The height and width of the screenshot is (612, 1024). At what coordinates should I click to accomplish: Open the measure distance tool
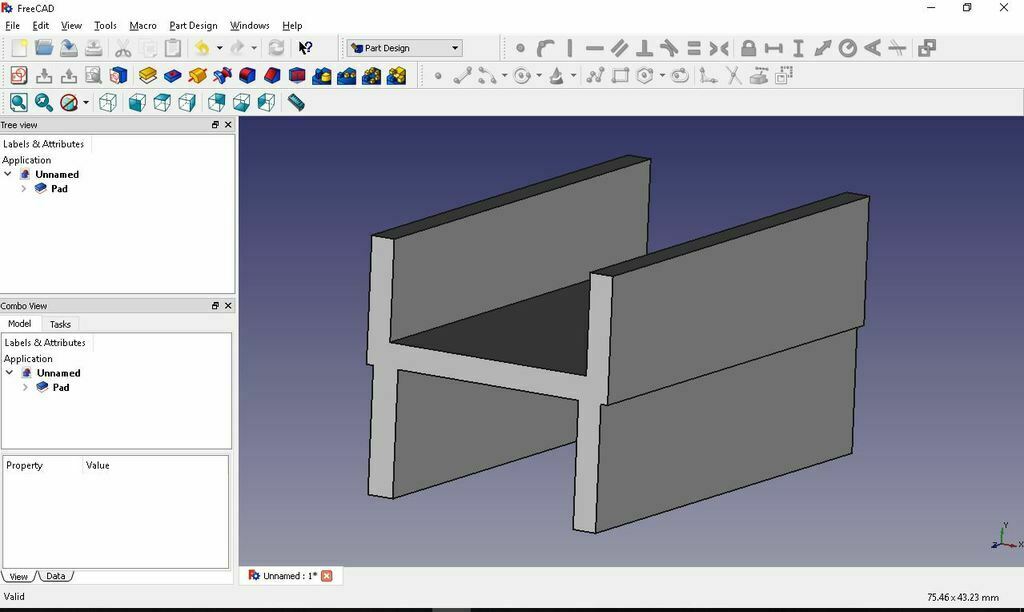296,102
